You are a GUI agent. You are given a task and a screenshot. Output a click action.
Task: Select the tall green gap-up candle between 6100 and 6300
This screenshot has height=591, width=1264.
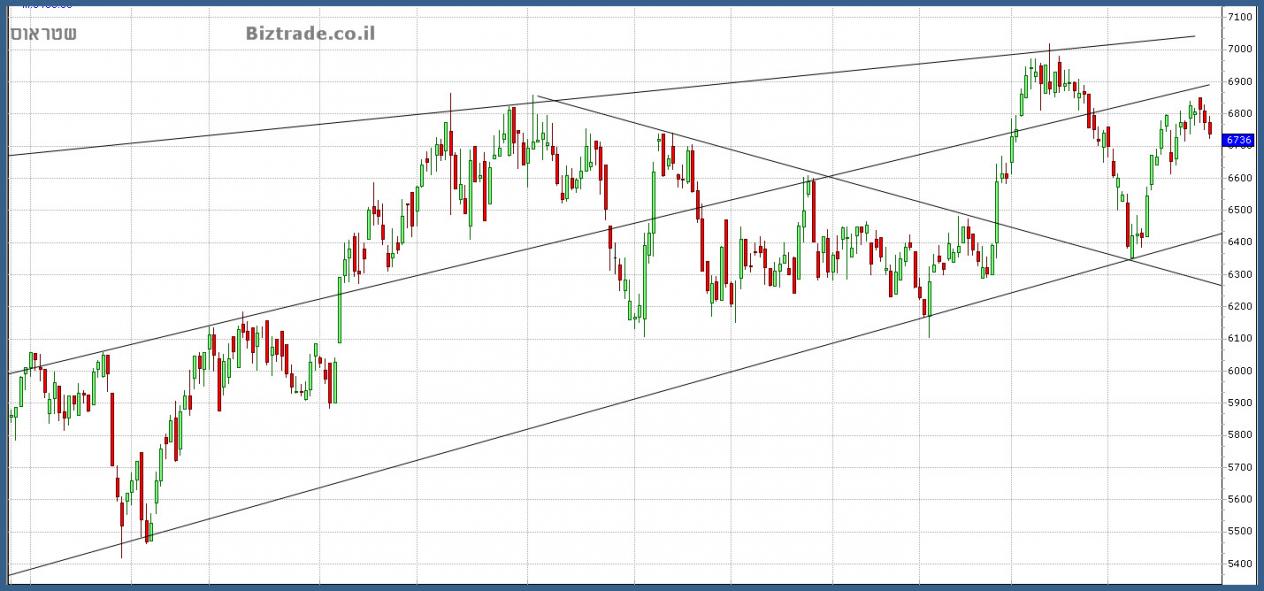click(339, 310)
